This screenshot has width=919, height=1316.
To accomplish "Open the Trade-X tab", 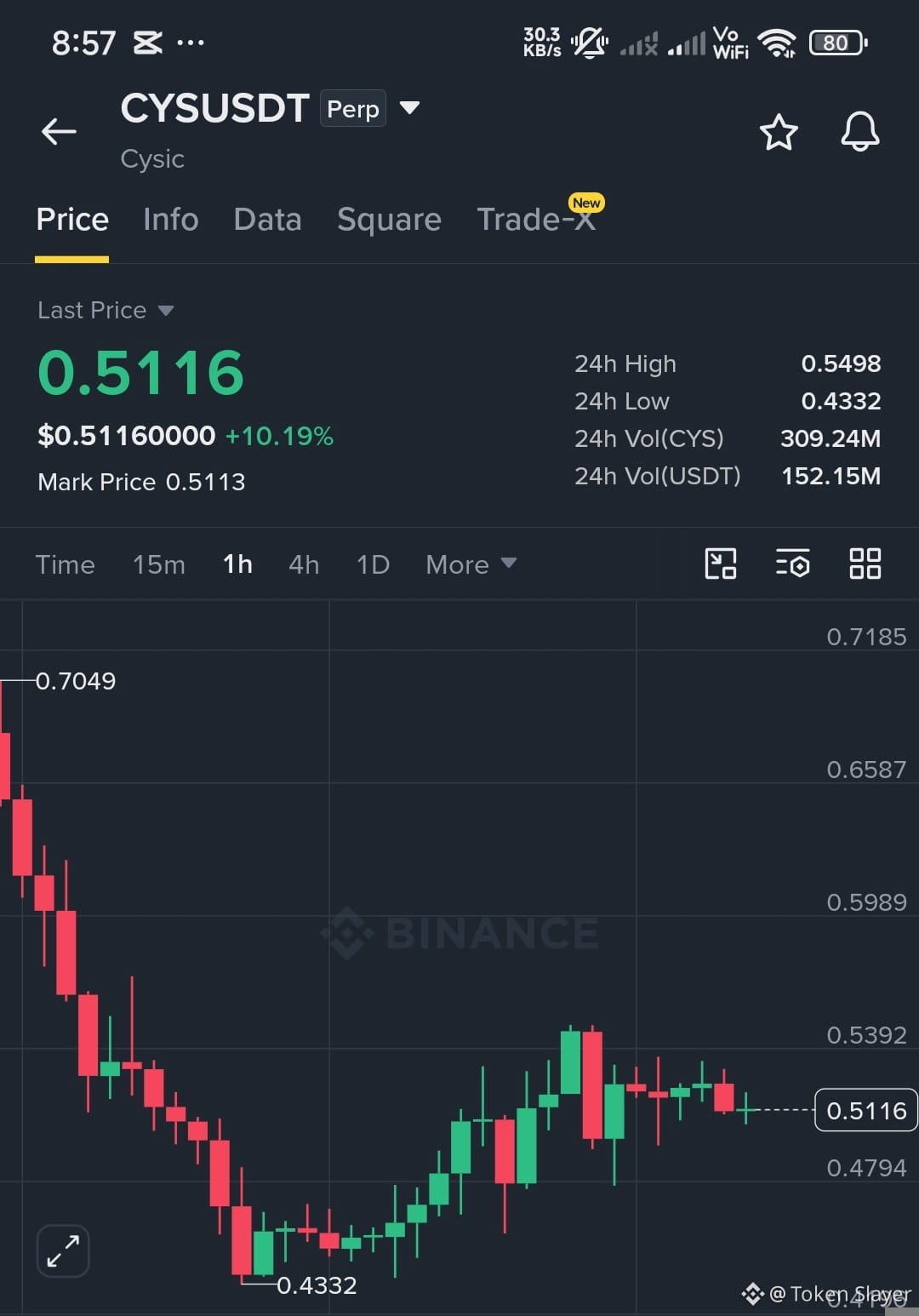I will 536,220.
